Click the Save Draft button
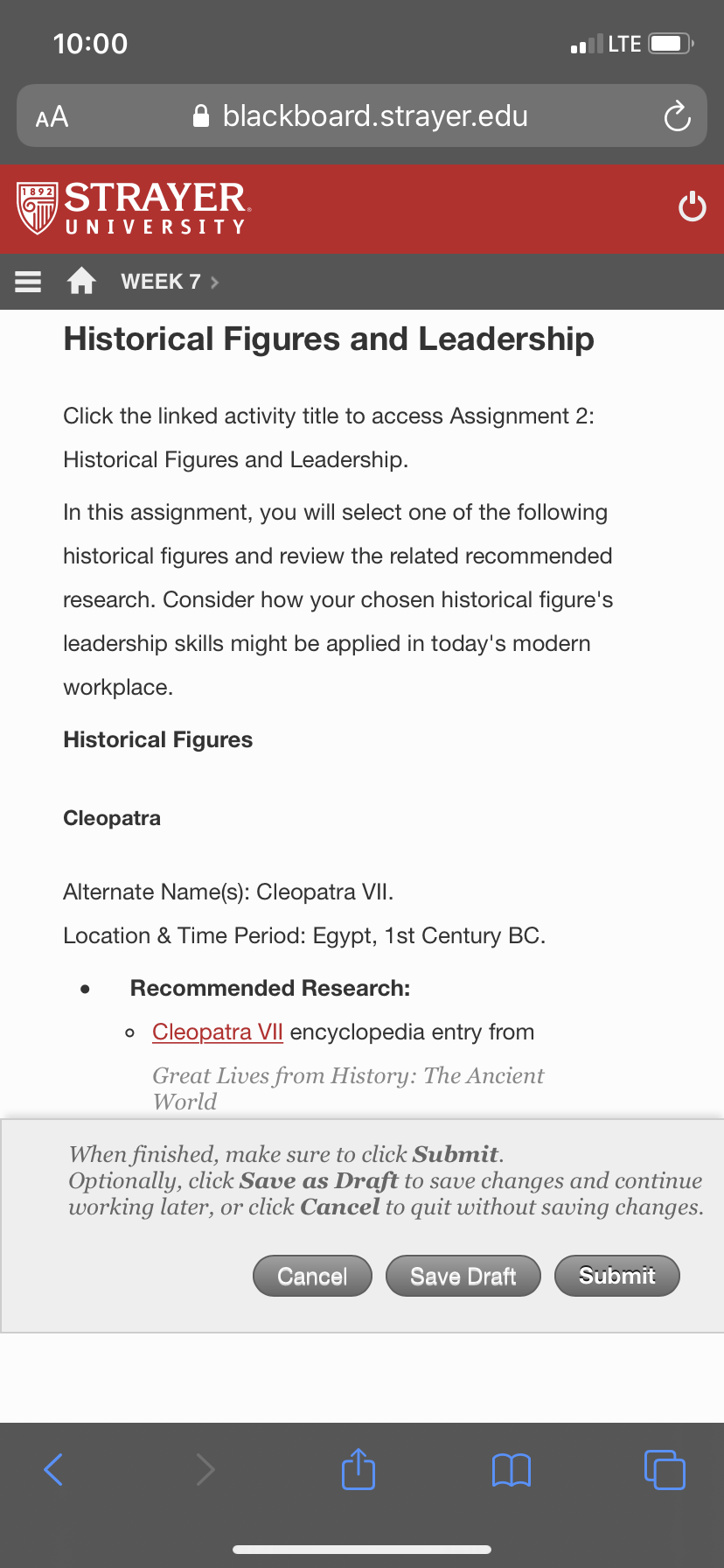724x1568 pixels. [x=463, y=1276]
